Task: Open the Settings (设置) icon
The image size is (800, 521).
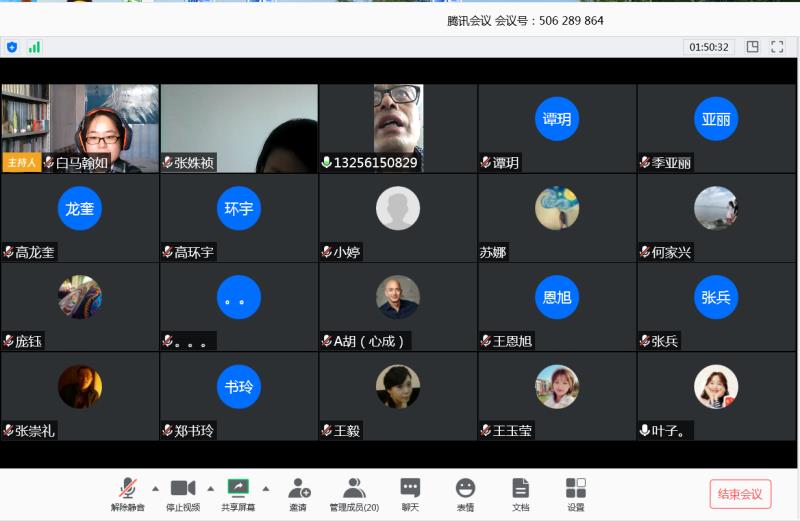Action: pos(576,493)
